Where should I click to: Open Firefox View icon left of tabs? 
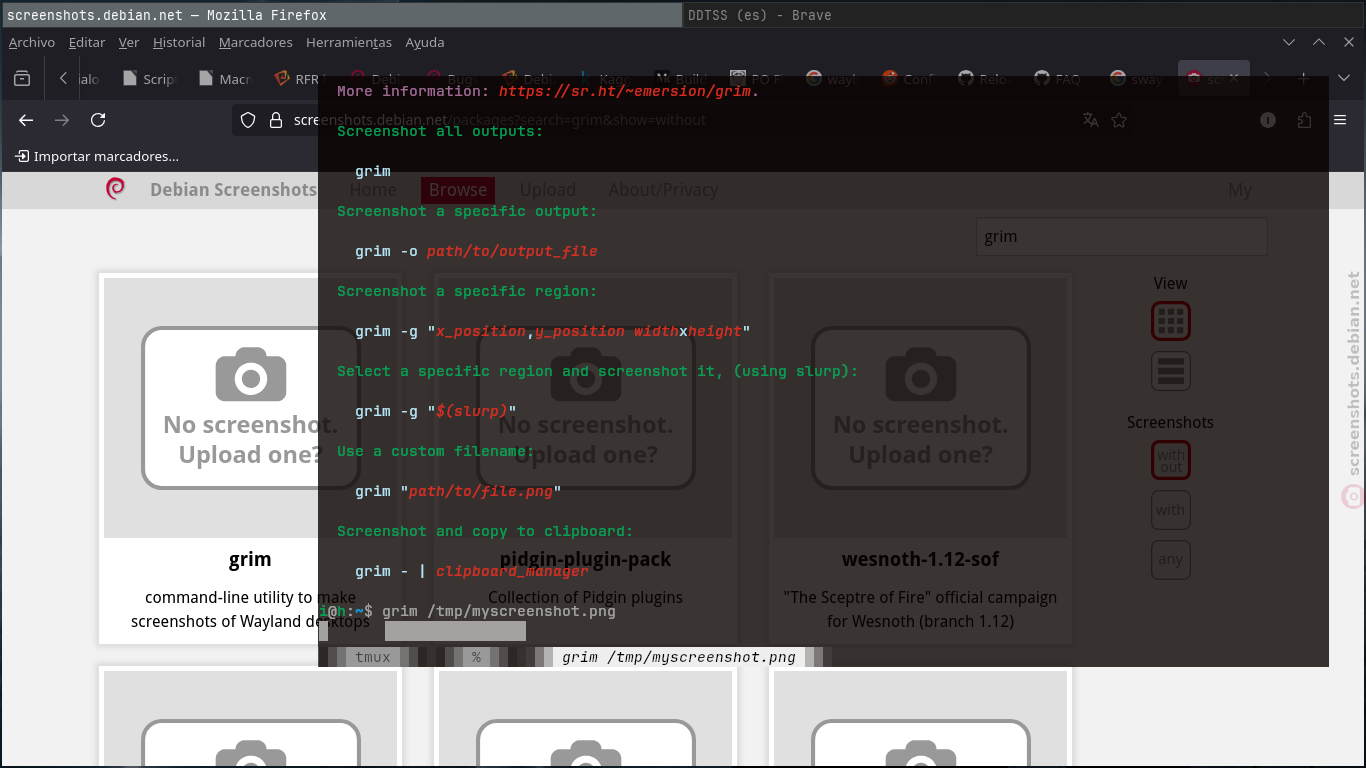point(22,79)
